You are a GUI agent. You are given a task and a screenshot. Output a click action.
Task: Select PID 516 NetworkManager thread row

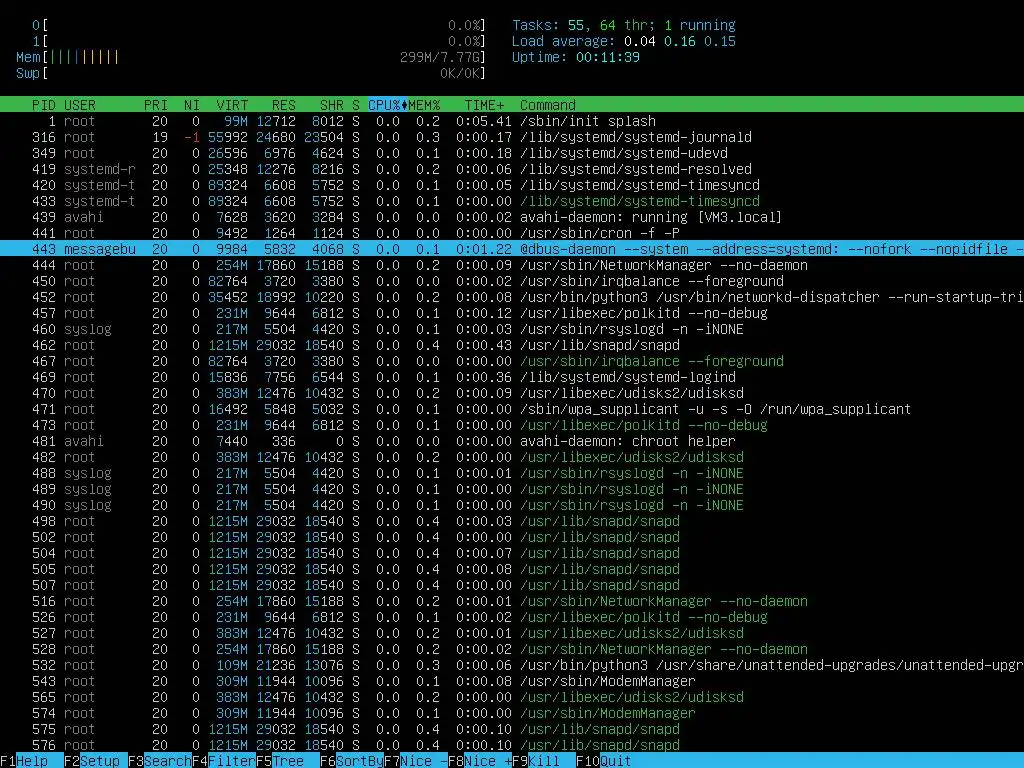pyautogui.click(x=512, y=601)
